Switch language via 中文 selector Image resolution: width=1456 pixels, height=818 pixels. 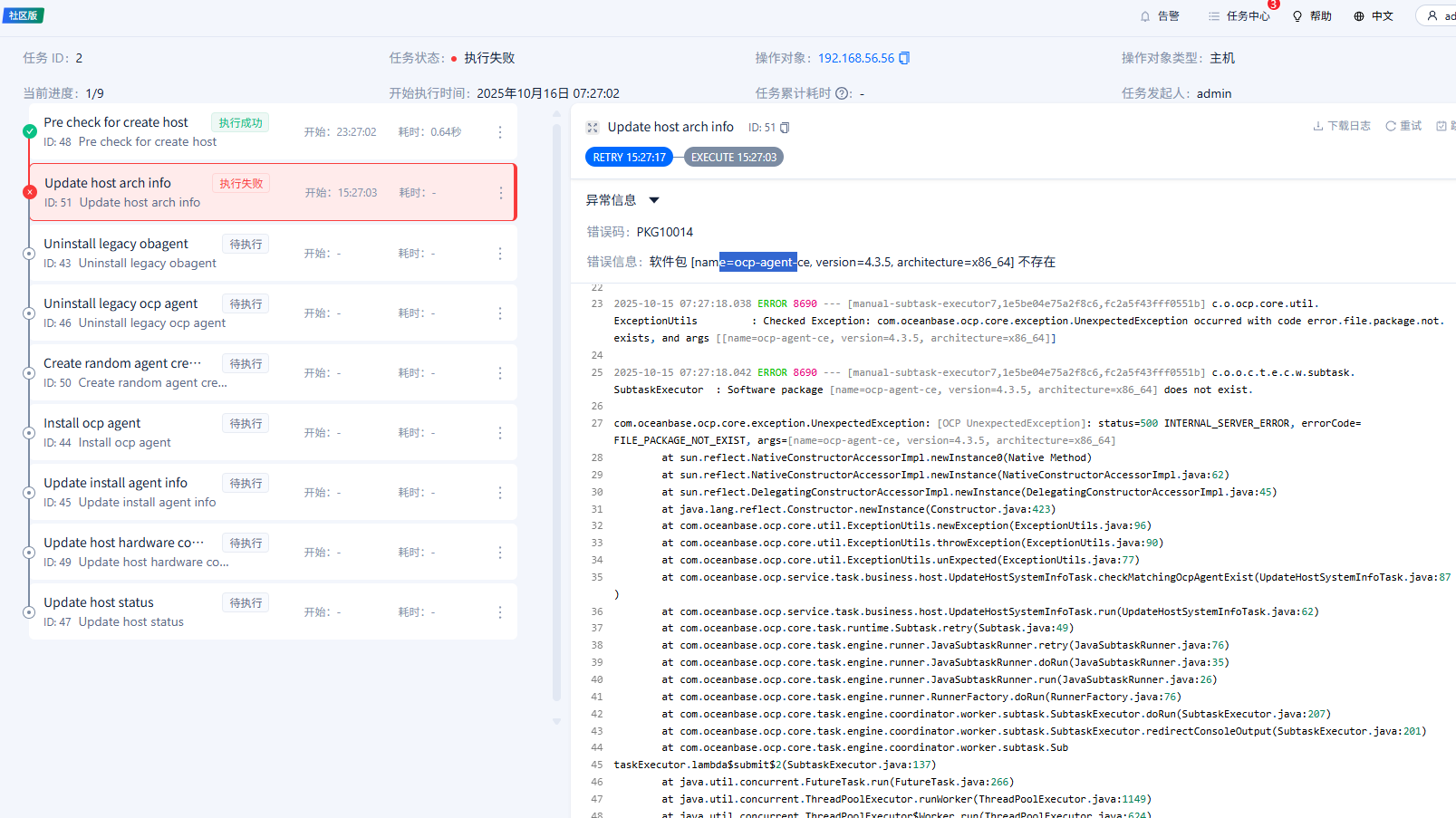(1373, 16)
